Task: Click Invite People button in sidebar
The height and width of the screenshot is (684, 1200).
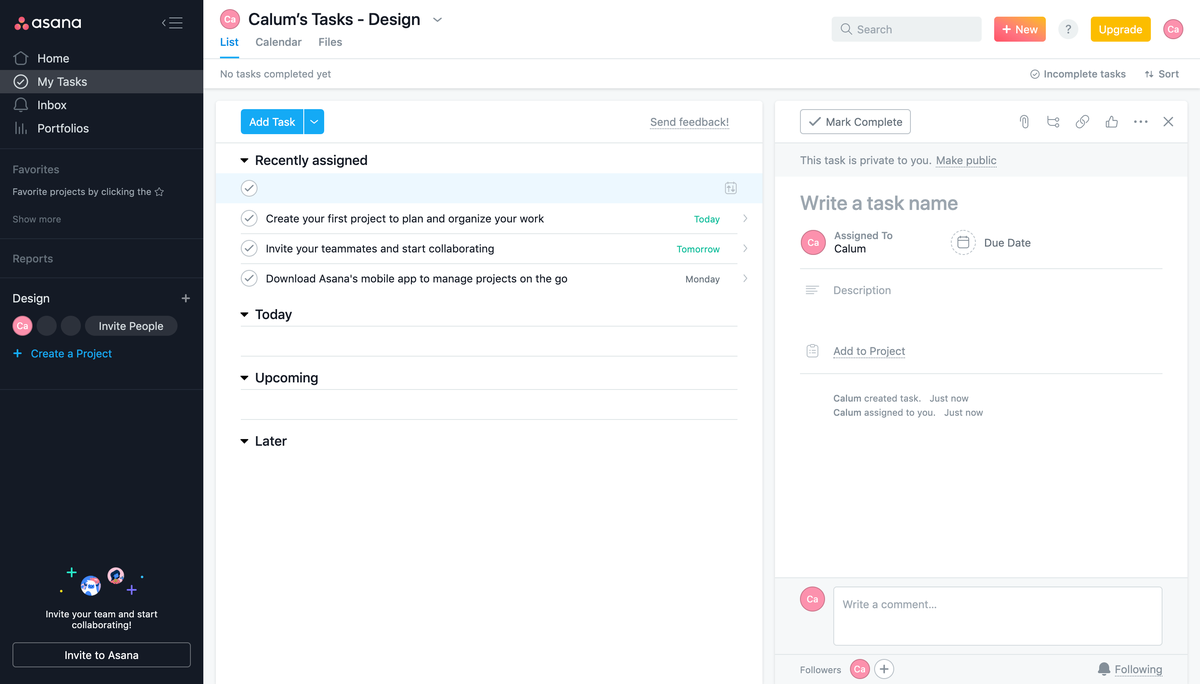Action: click(x=131, y=326)
